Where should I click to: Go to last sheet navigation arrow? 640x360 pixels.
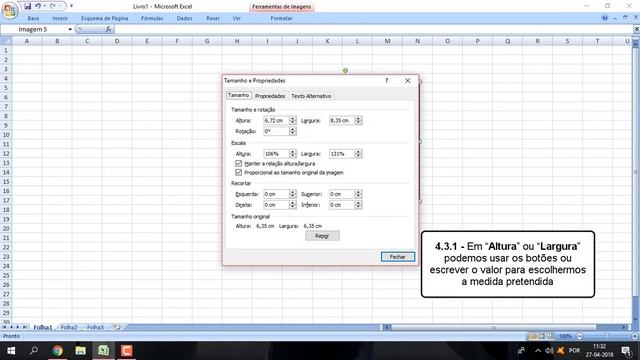pyautogui.click(x=24, y=327)
